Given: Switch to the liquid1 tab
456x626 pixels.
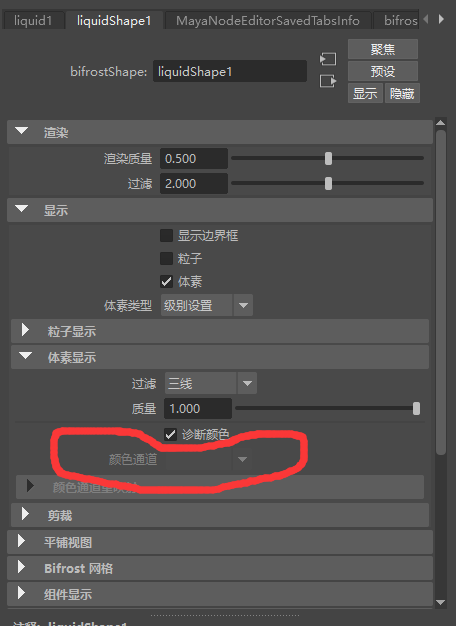Looking at the screenshot, I should pyautogui.click(x=33, y=20).
